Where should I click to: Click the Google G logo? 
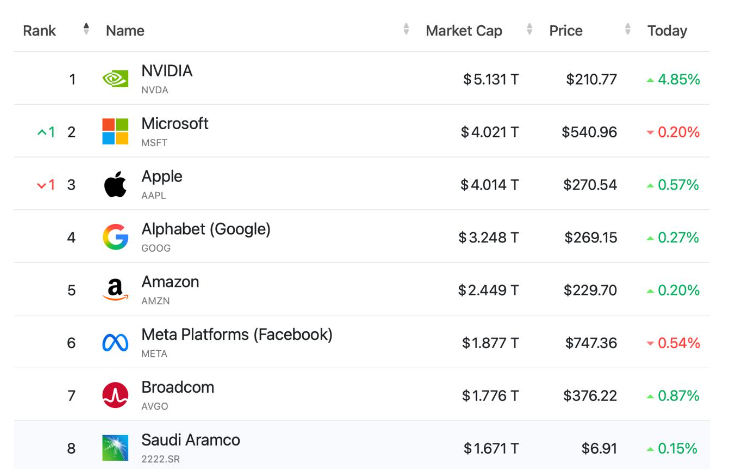(115, 237)
